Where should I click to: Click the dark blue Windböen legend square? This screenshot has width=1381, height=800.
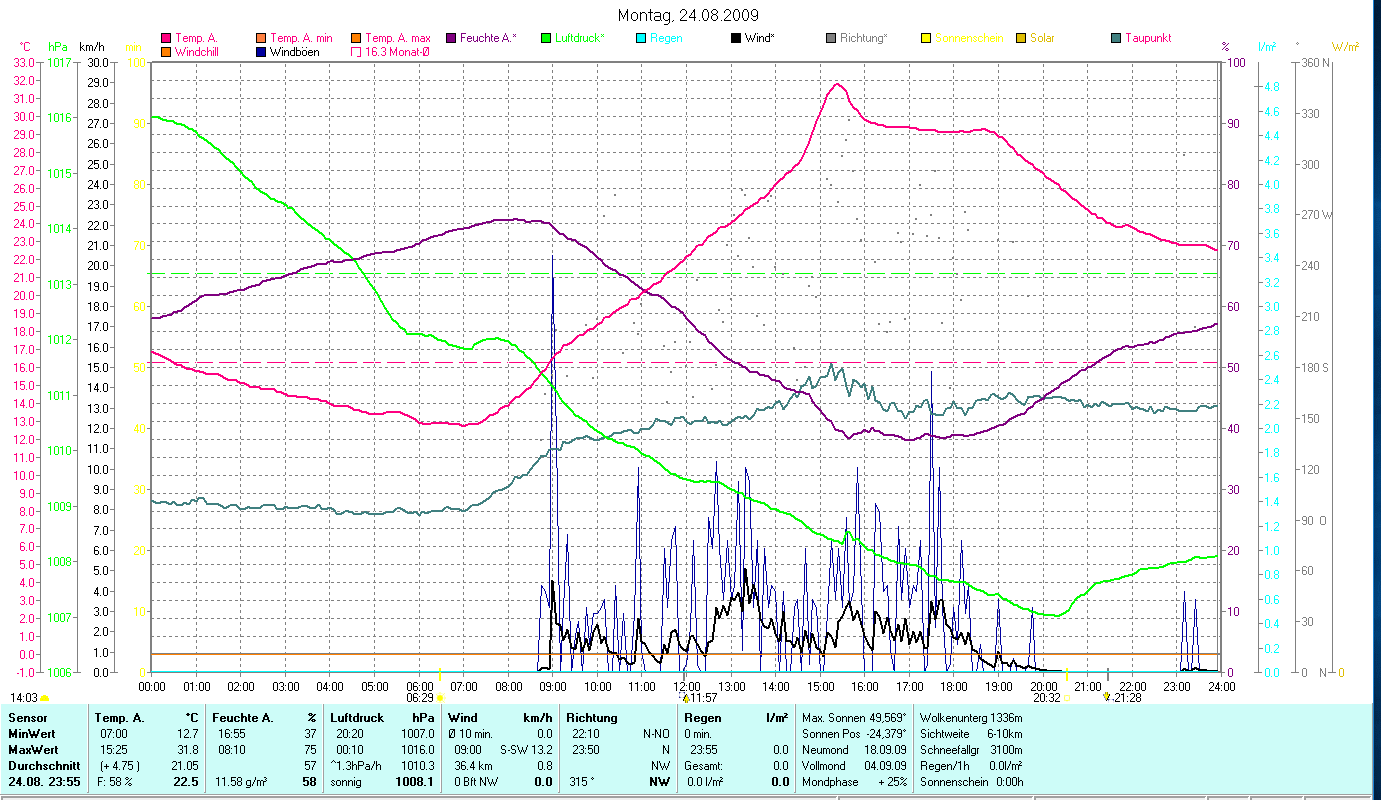point(261,52)
